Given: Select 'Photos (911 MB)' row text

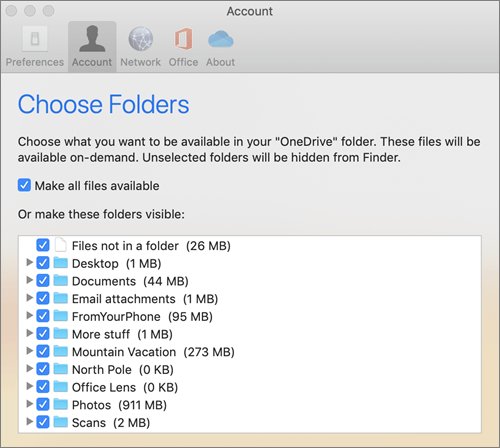Looking at the screenshot, I should 119,405.
